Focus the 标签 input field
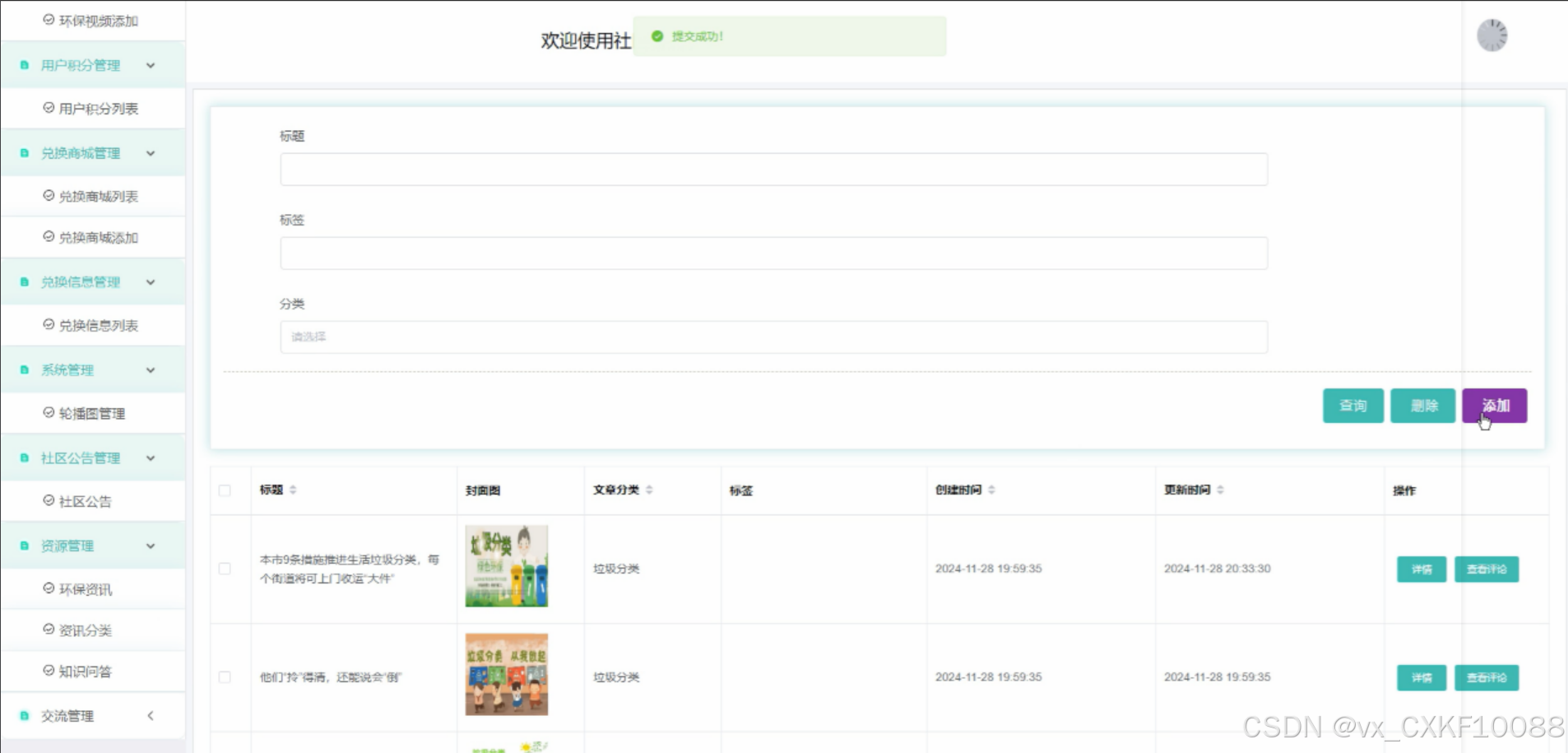The image size is (1568, 753). click(773, 253)
